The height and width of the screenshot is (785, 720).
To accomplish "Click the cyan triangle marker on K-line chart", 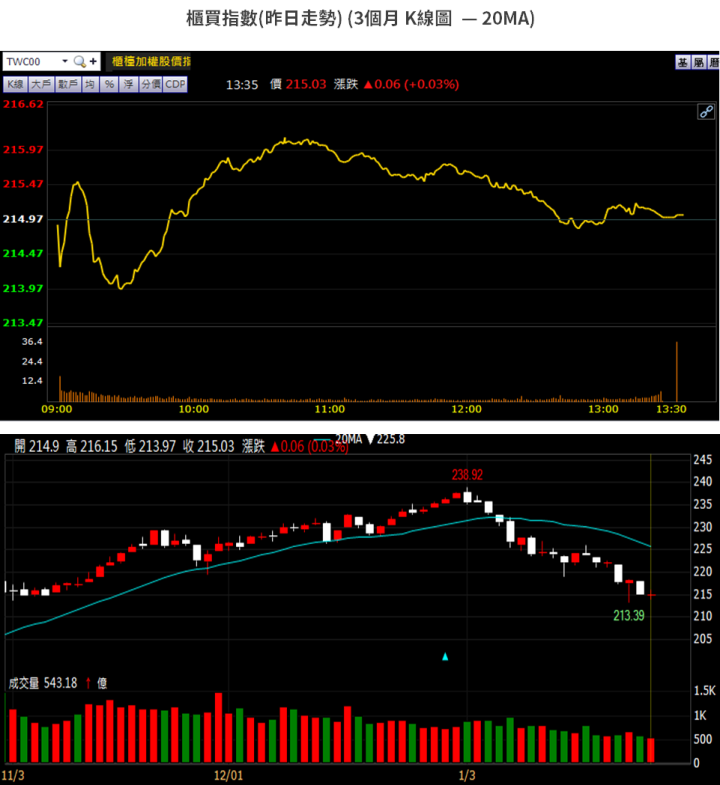I will pyautogui.click(x=446, y=657).
